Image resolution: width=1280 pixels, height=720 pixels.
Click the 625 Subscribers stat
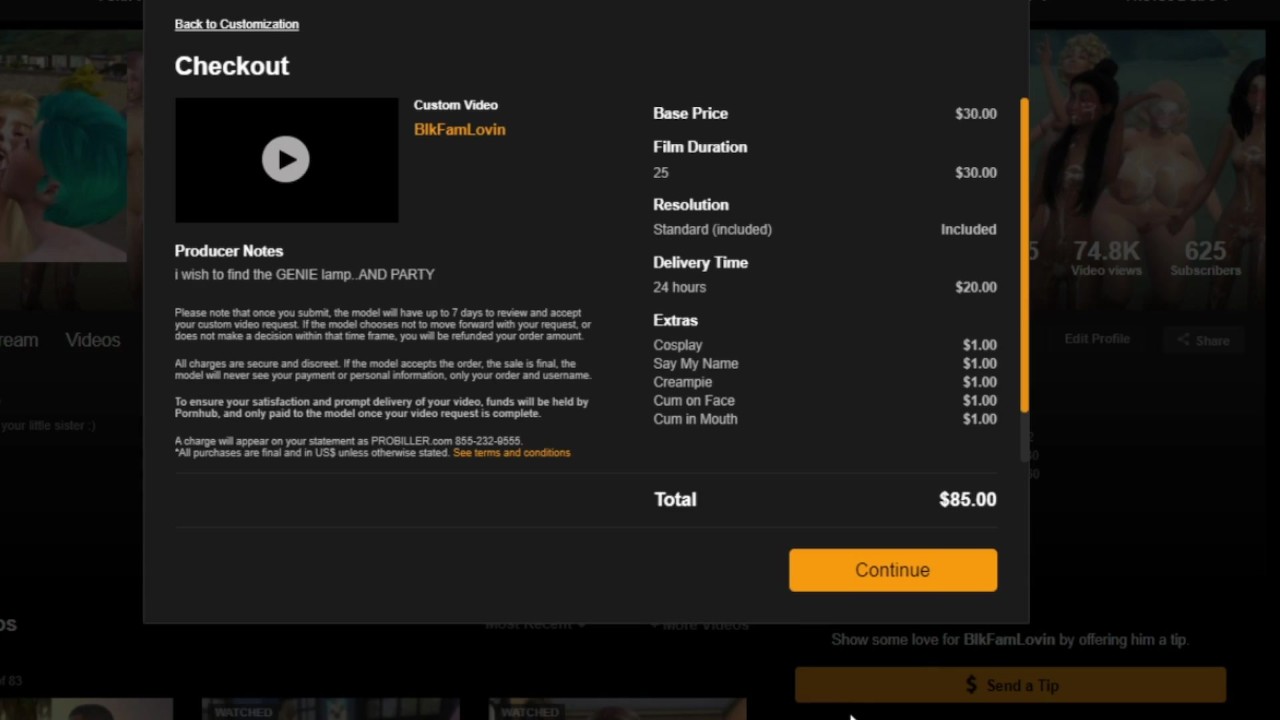tap(1206, 258)
